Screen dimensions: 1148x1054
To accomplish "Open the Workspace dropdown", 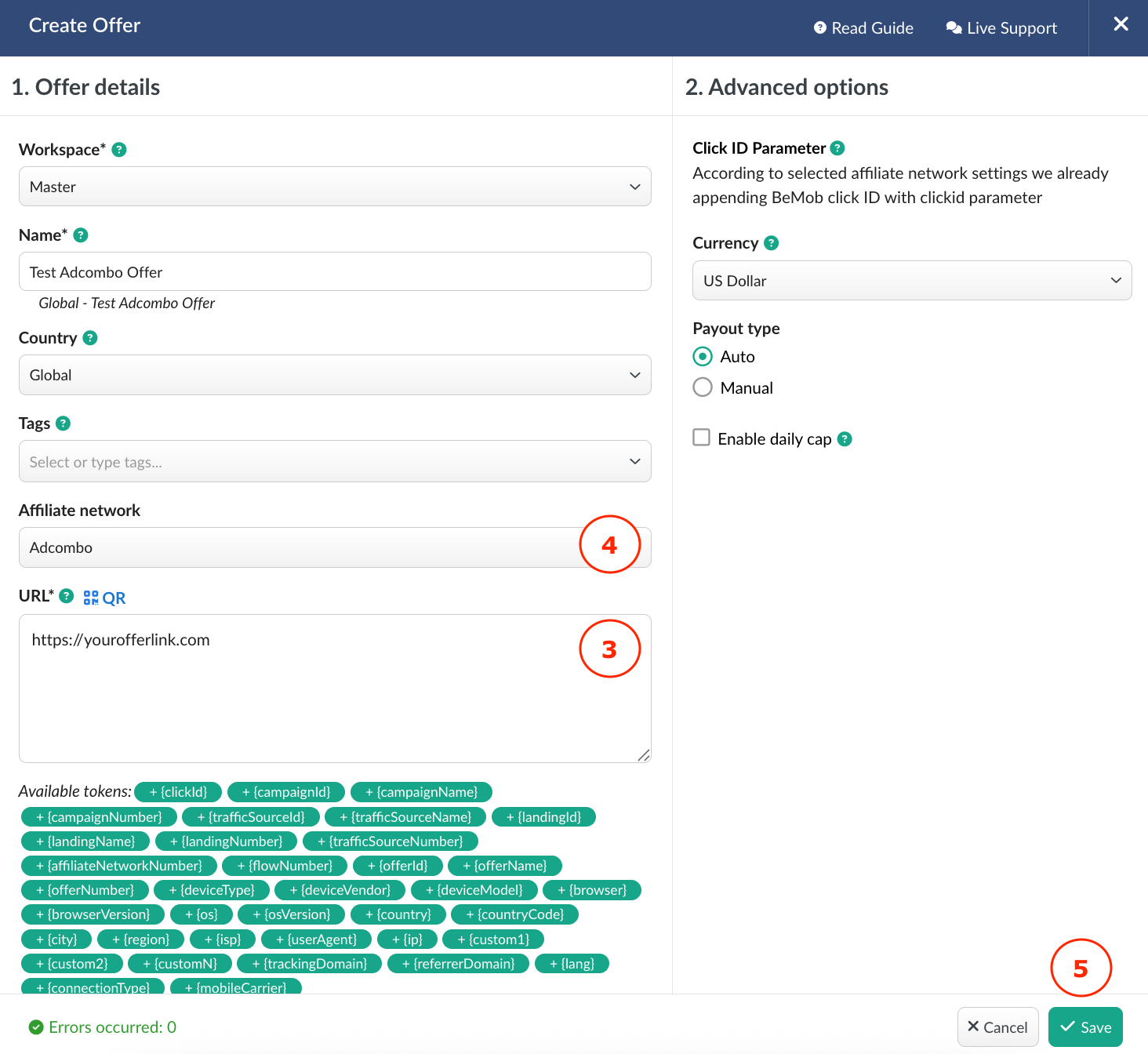I will pos(335,187).
